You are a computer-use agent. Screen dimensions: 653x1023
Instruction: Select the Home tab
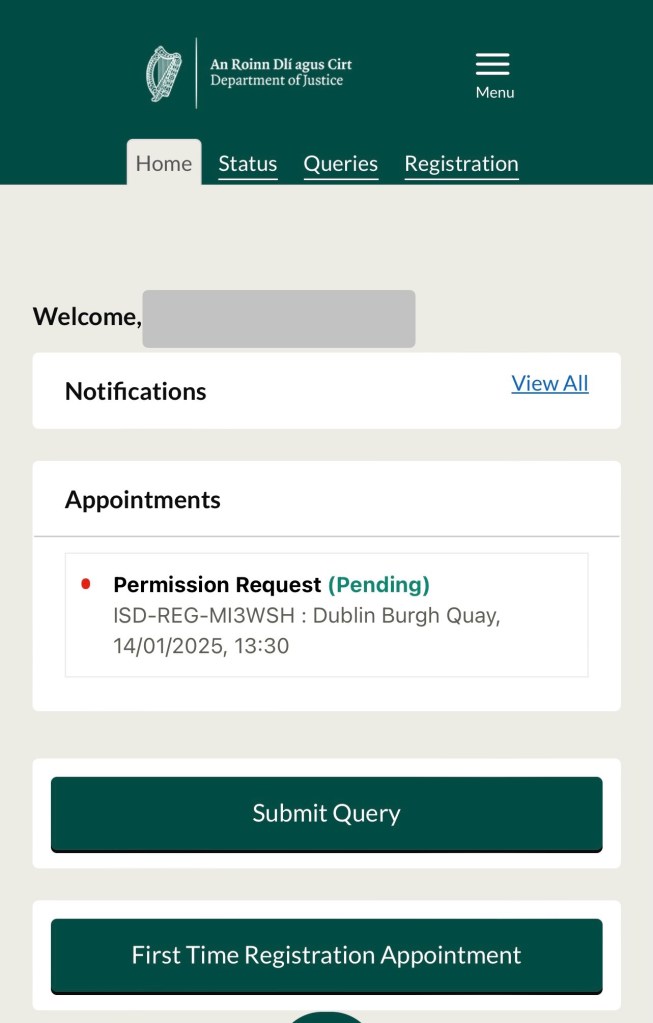click(164, 163)
